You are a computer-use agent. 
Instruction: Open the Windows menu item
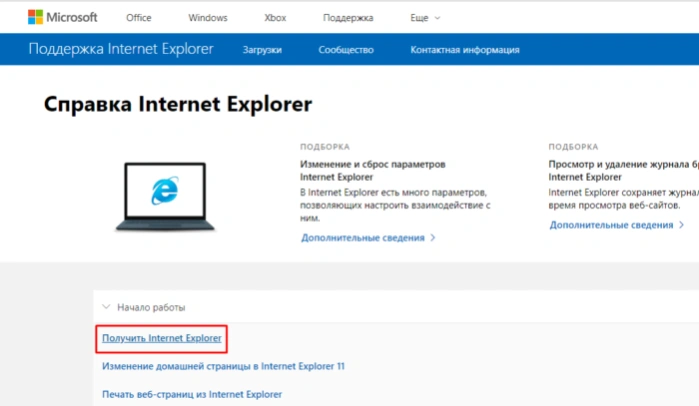pyautogui.click(x=208, y=18)
